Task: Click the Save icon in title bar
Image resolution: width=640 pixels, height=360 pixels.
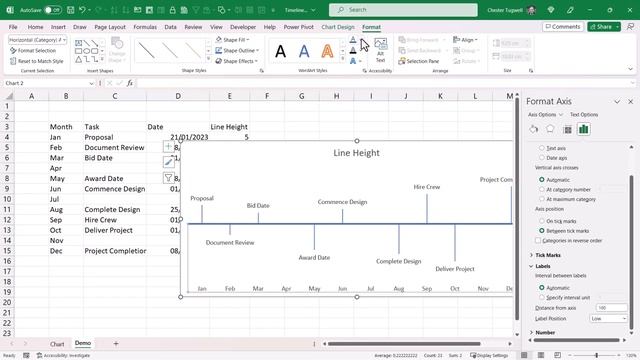Action: (71, 10)
